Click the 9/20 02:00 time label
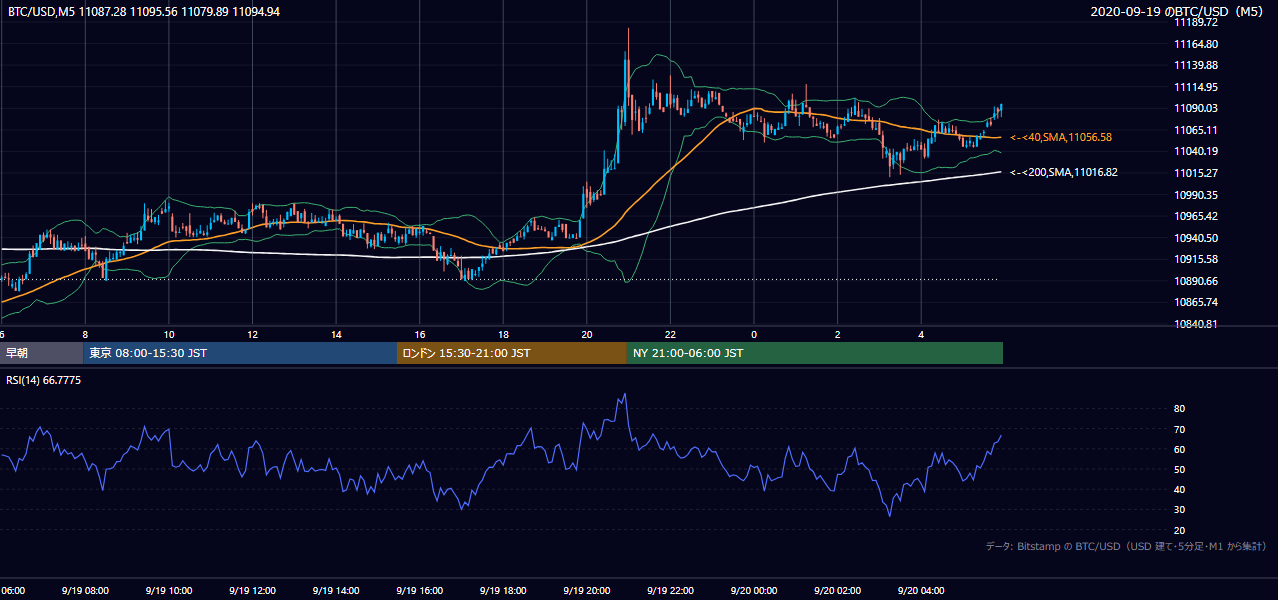The image size is (1278, 600). [837, 590]
